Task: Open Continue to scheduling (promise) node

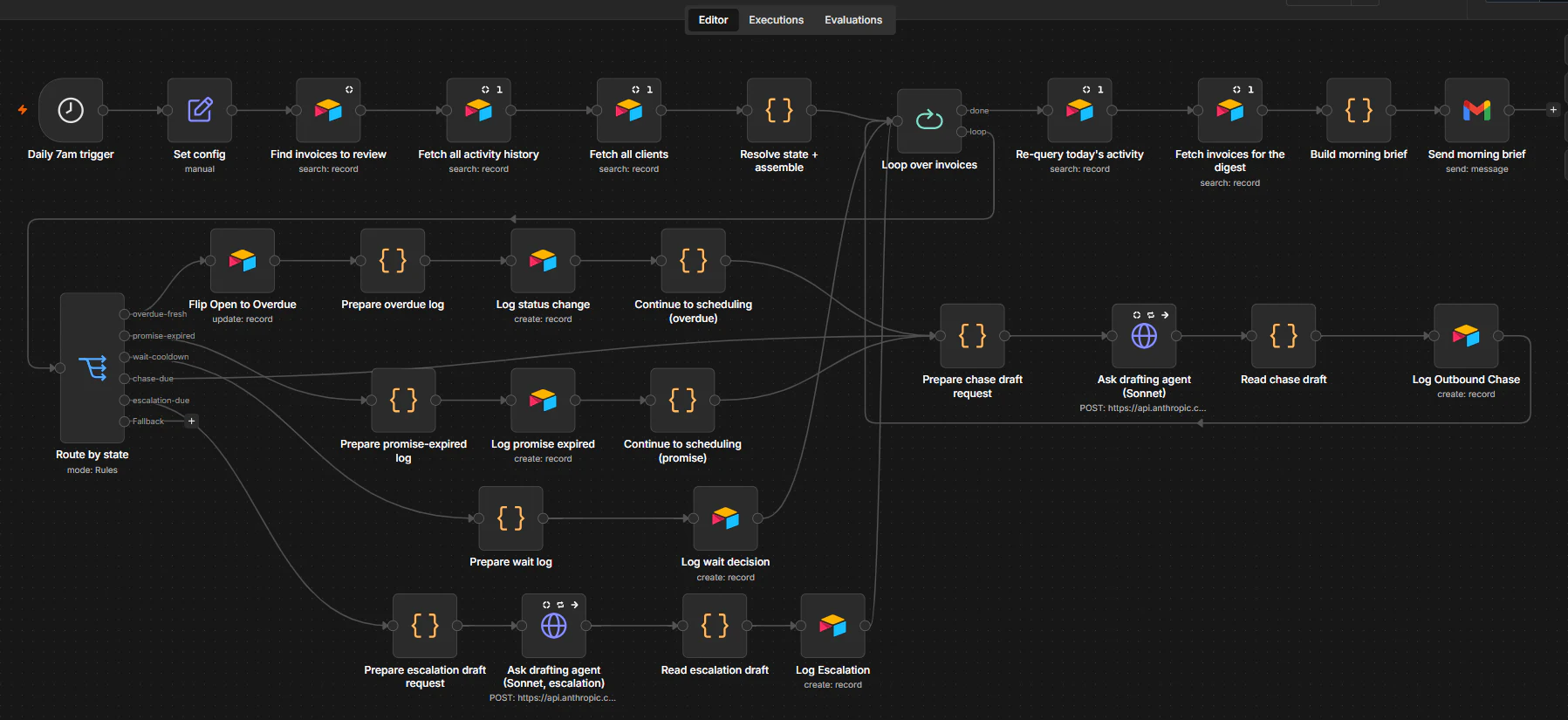Action: pos(682,400)
